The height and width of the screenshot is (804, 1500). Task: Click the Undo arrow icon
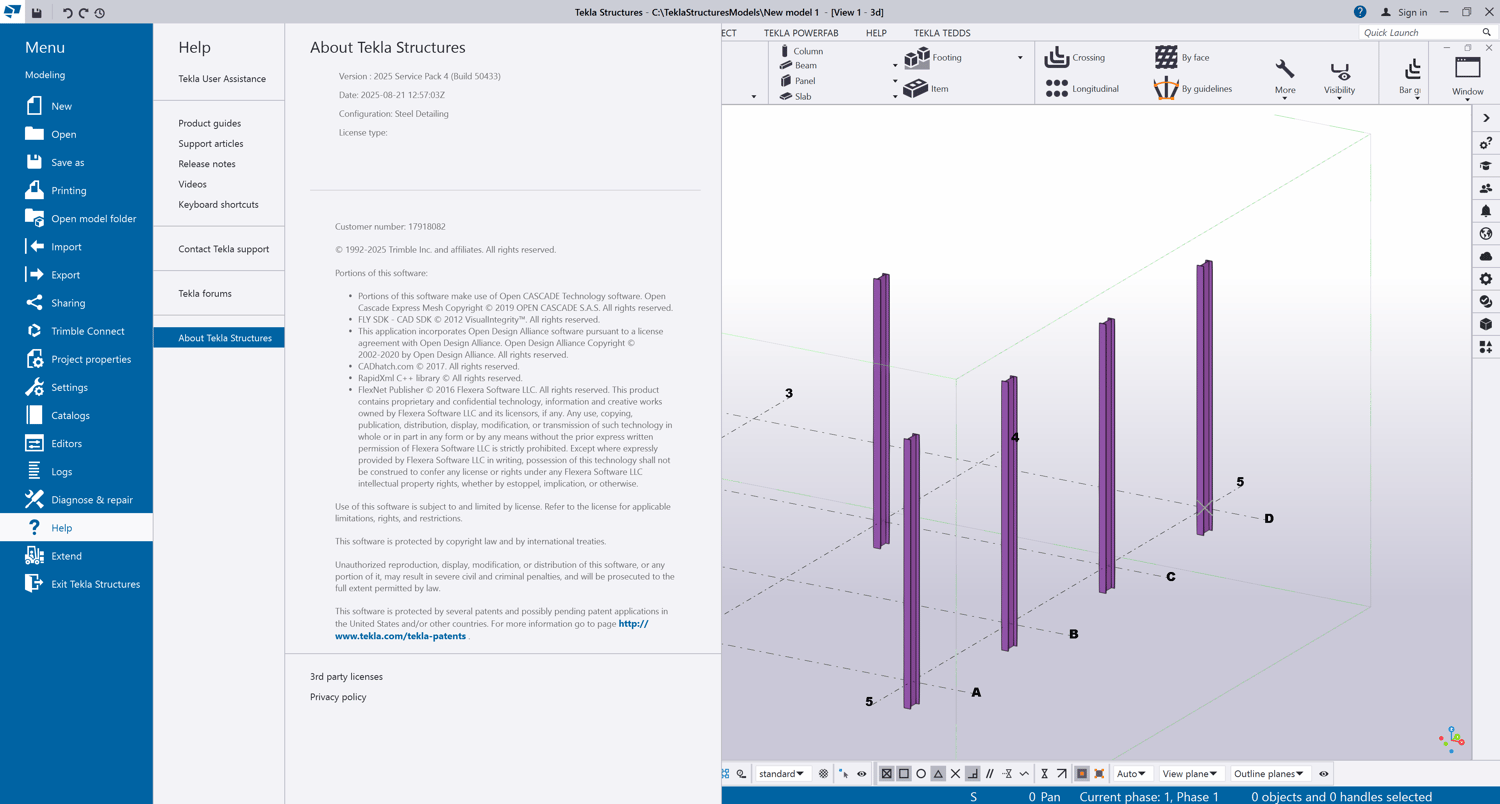[67, 12]
